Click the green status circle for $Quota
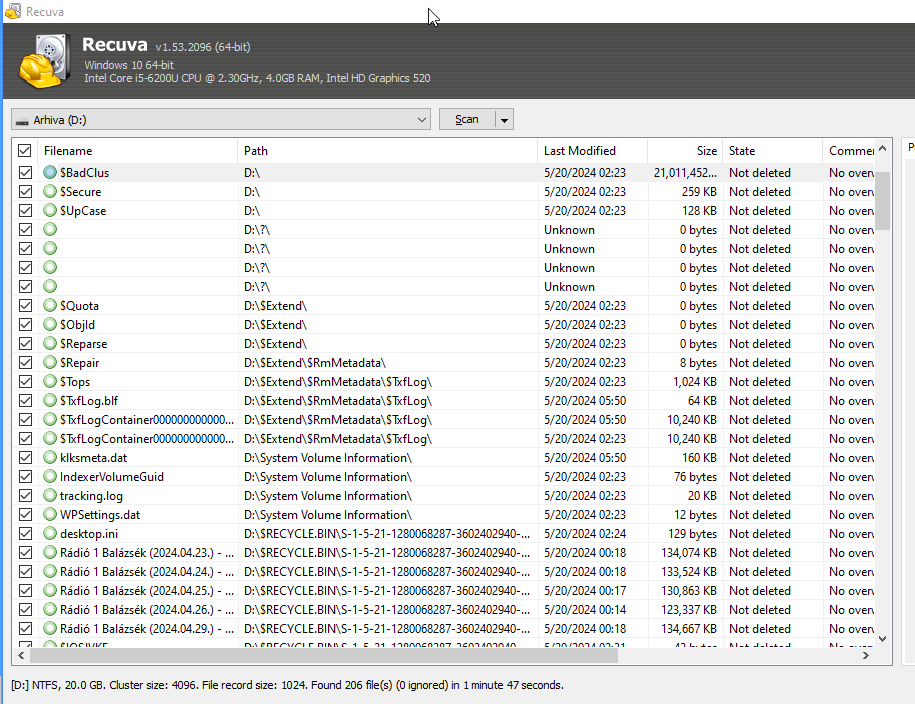The height and width of the screenshot is (704, 915). [x=50, y=305]
